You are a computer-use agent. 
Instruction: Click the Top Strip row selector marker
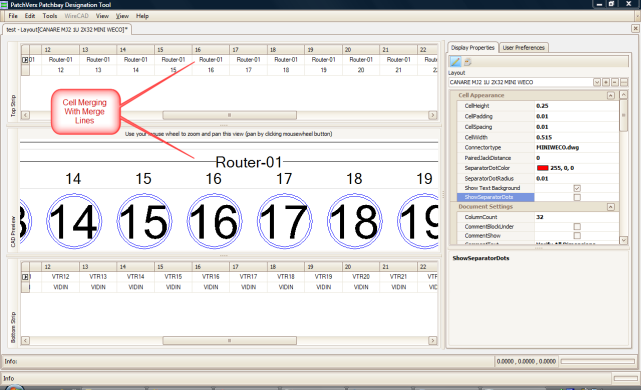click(25, 60)
